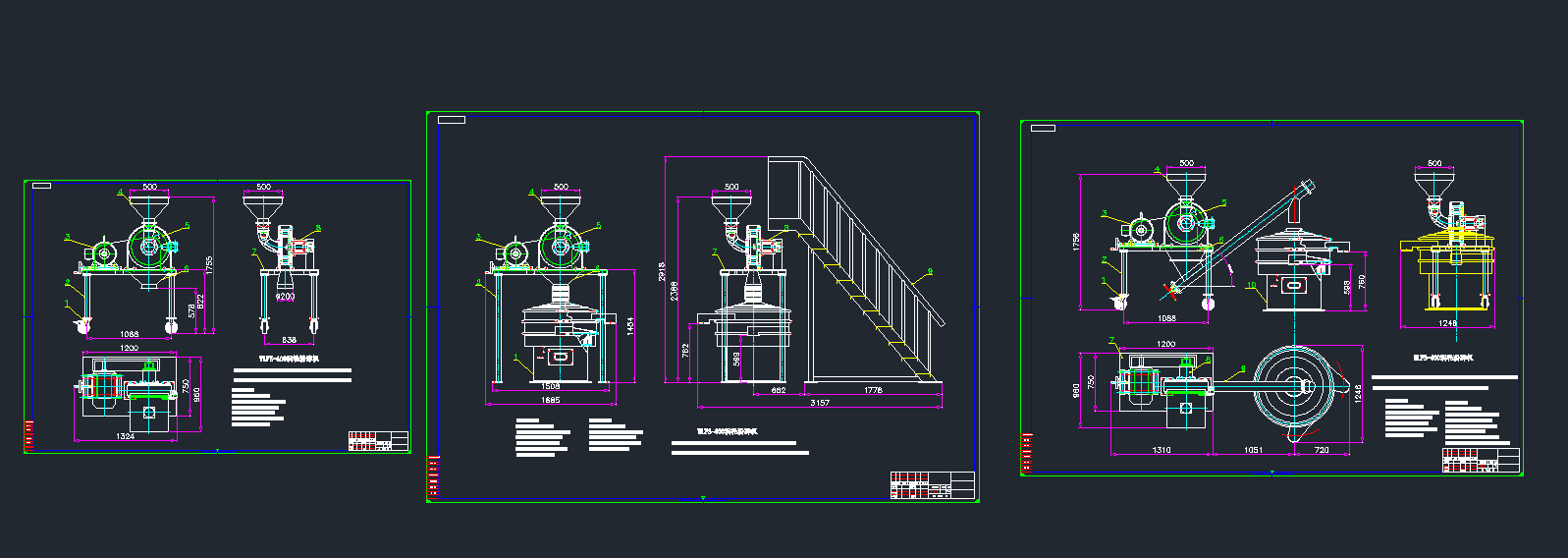Image resolution: width=1568 pixels, height=558 pixels.
Task: Click the 2918 vertical height dimension
Action: click(x=663, y=270)
